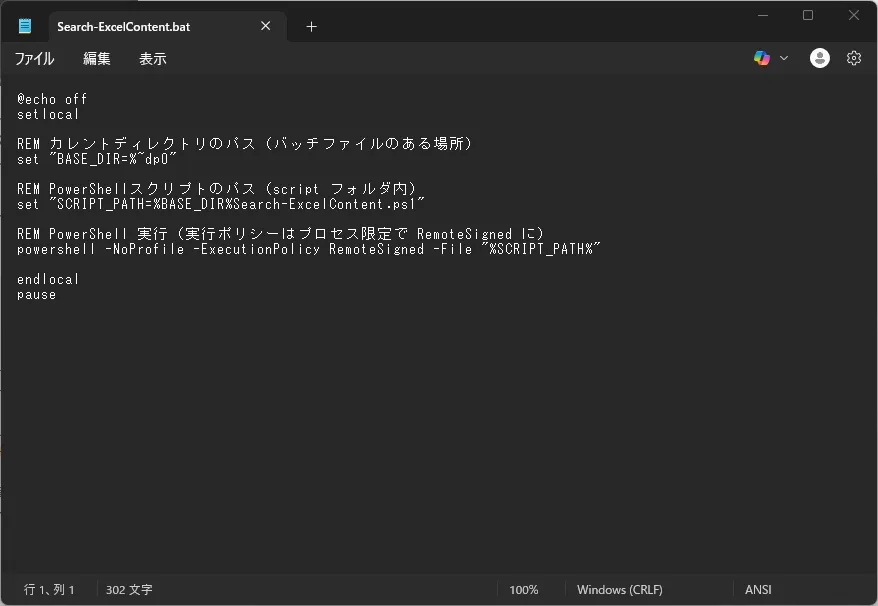
Task: Close the Search-ExcelContent.bat tab
Action: click(x=265, y=26)
